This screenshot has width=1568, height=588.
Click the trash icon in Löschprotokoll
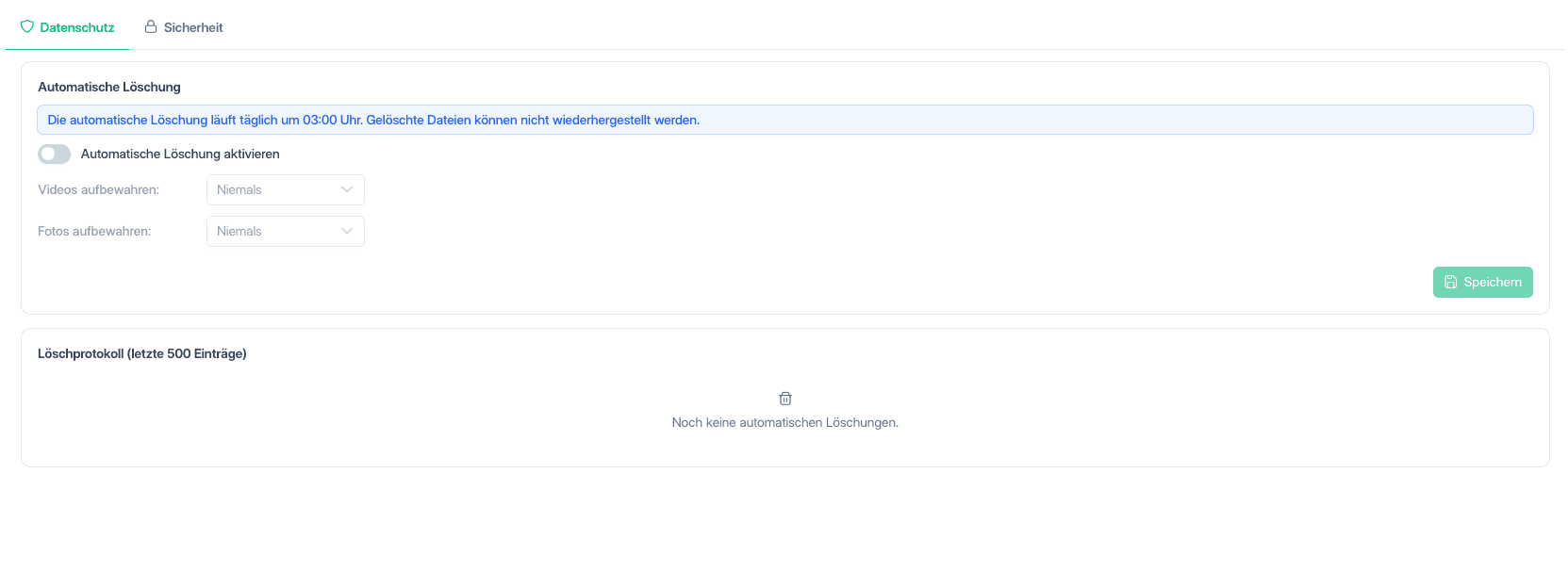click(x=785, y=399)
